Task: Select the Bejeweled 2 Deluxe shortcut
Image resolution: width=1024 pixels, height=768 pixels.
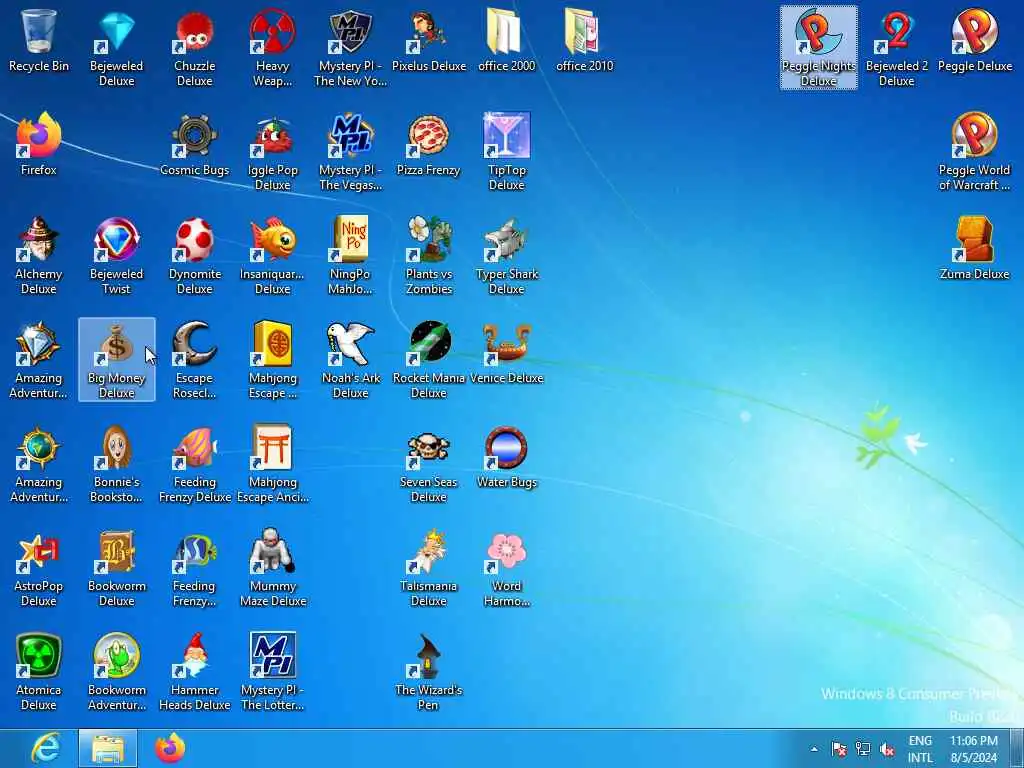Action: point(897,47)
